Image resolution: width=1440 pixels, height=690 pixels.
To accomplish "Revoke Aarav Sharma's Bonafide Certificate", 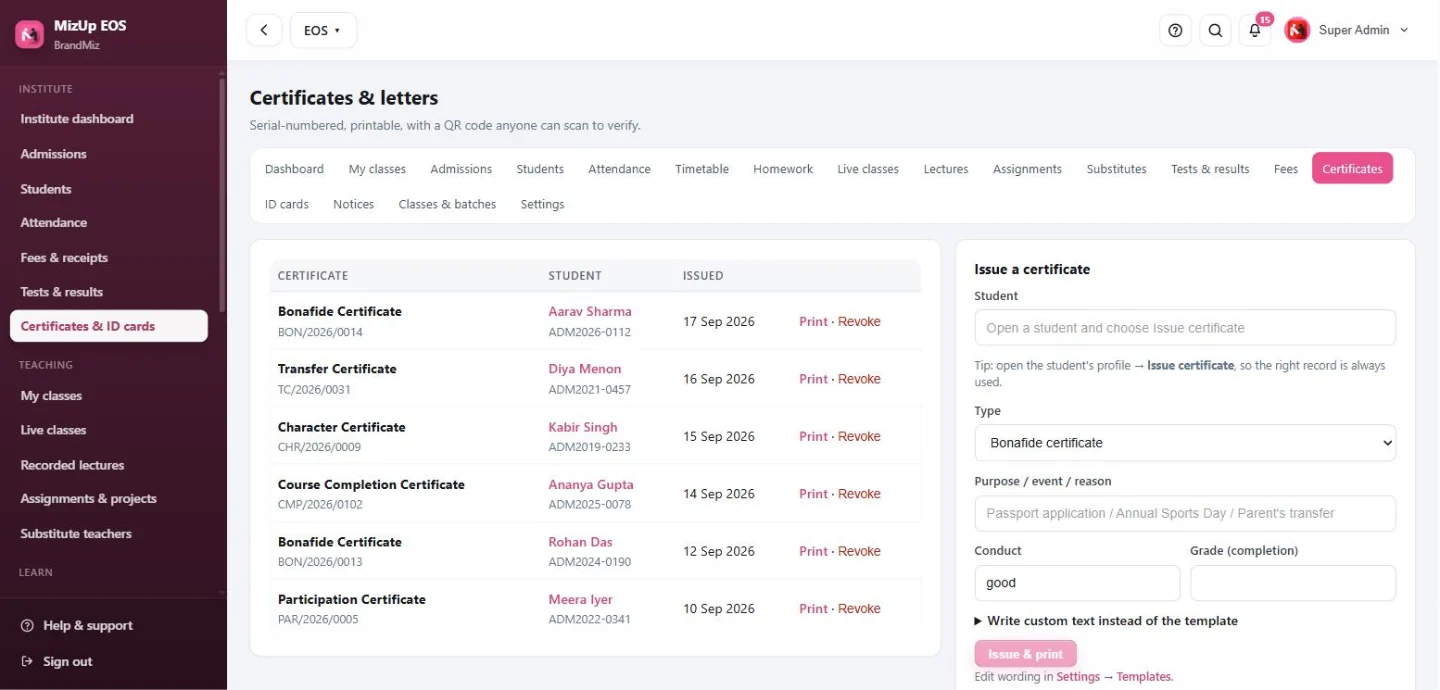I will (859, 322).
